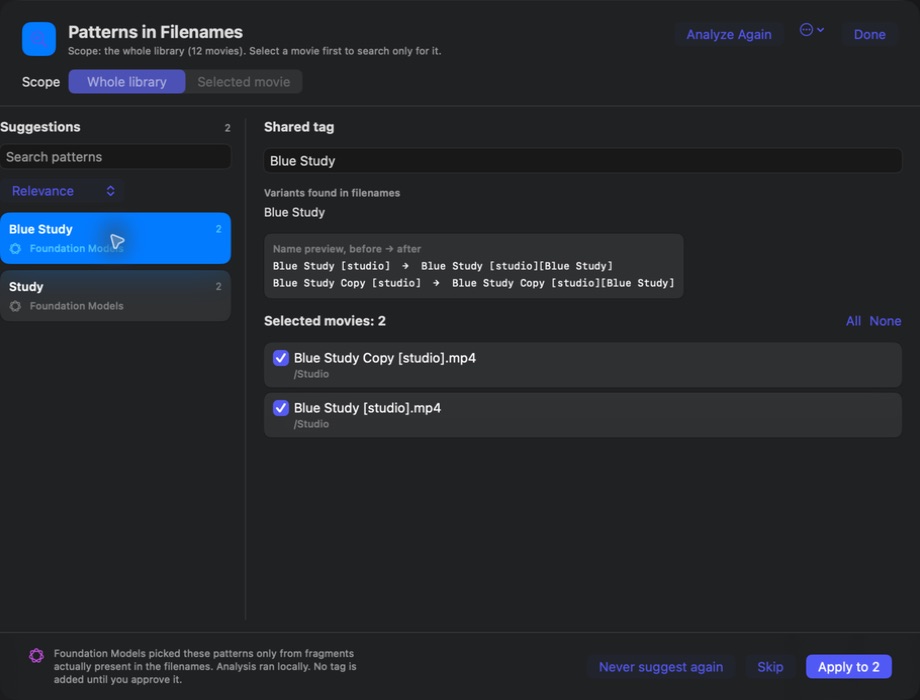The image size is (920, 700).
Task: Open the Relevance sort dropdown
Action: 62,191
